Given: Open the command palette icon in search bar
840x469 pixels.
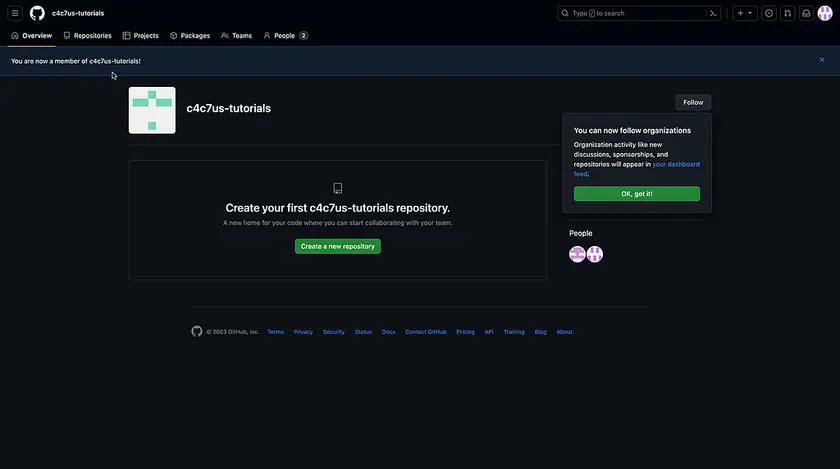Looking at the screenshot, I should (713, 13).
